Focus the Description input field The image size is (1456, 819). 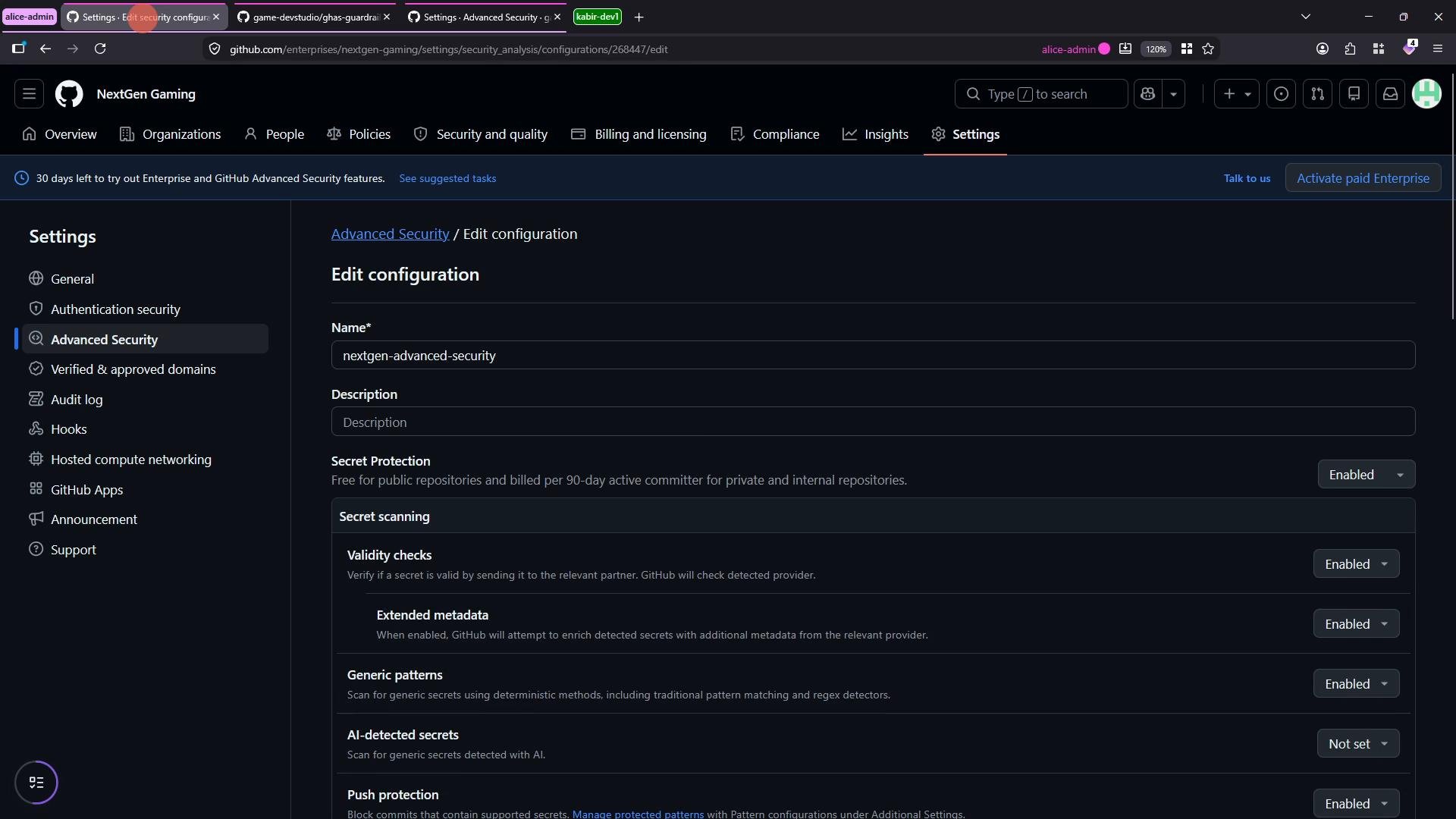pyautogui.click(x=873, y=422)
